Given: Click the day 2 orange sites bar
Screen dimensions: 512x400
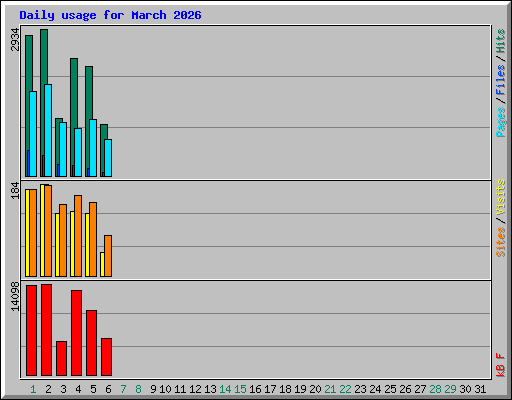Looking at the screenshot, I should click(x=48, y=231).
